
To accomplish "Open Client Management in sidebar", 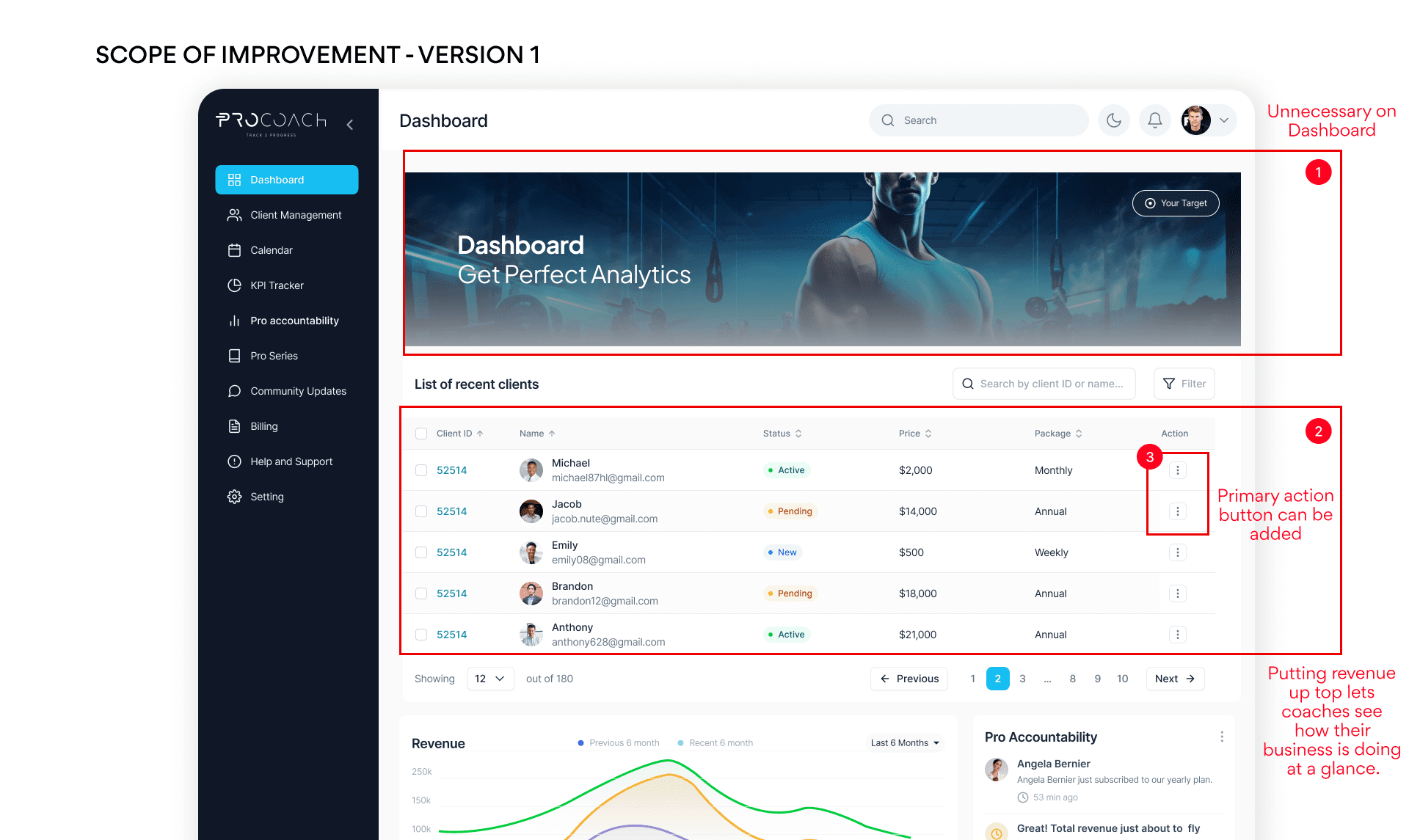I will [295, 215].
